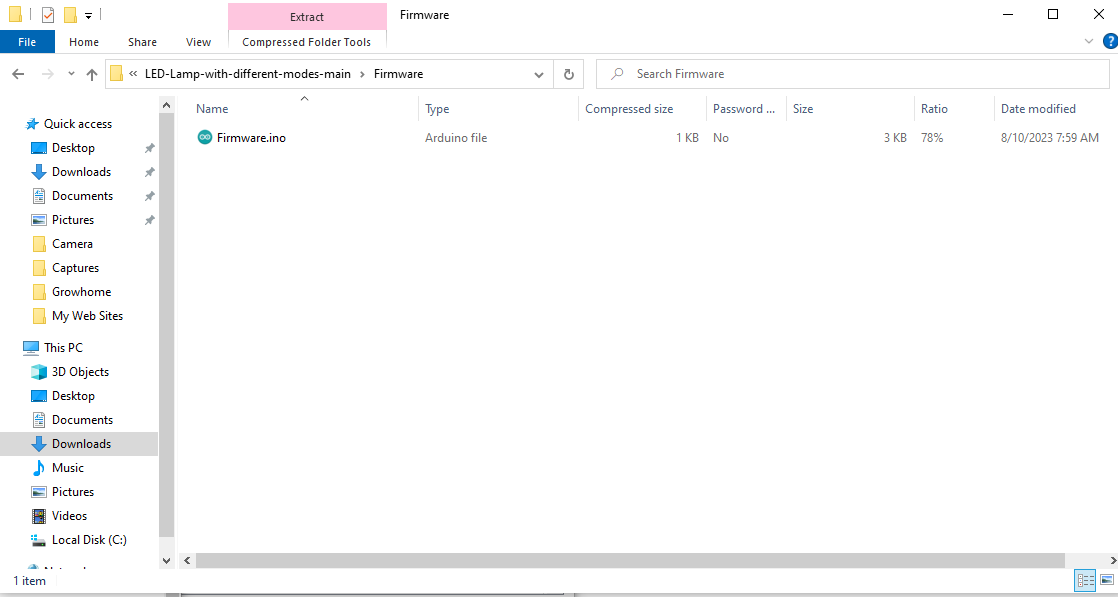Open 3D Objects under This PC
Image resolution: width=1118 pixels, height=597 pixels.
pyautogui.click(x=80, y=372)
